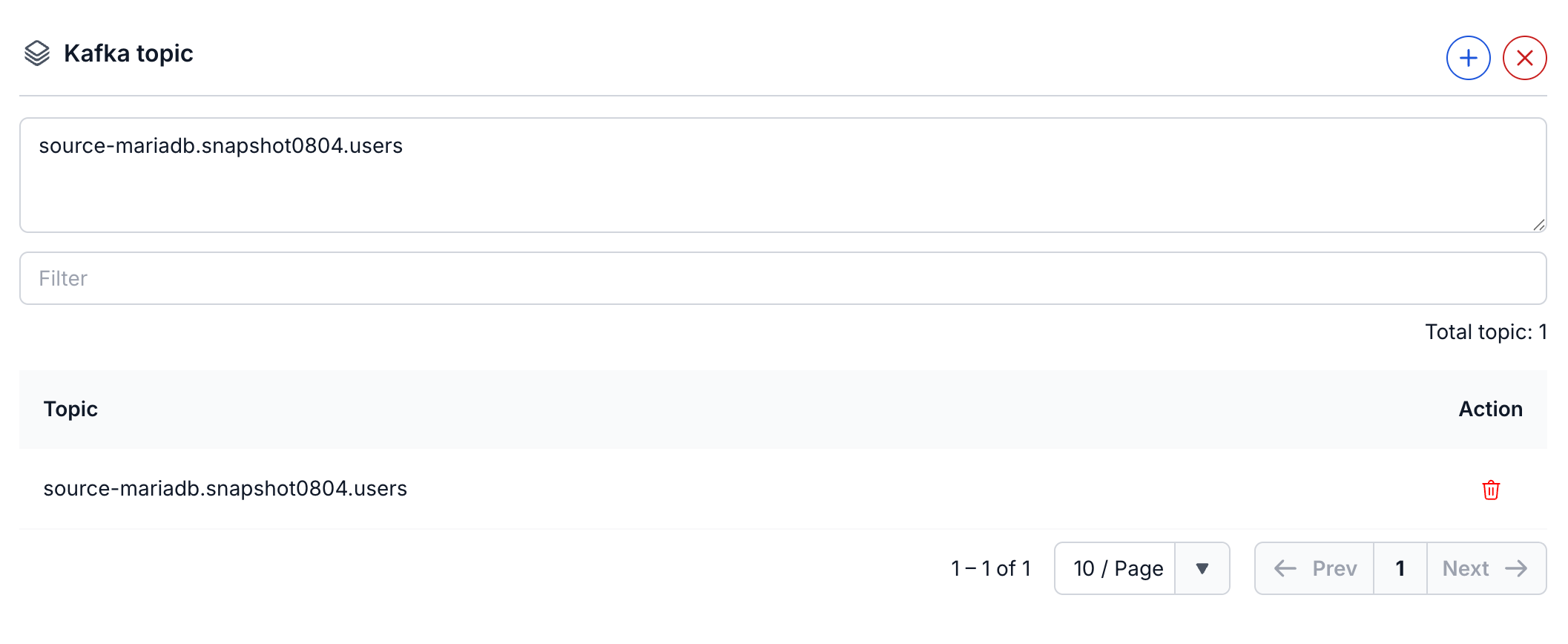Click the Kafka topic heading
The image size is (1568, 644).
pyautogui.click(x=128, y=53)
